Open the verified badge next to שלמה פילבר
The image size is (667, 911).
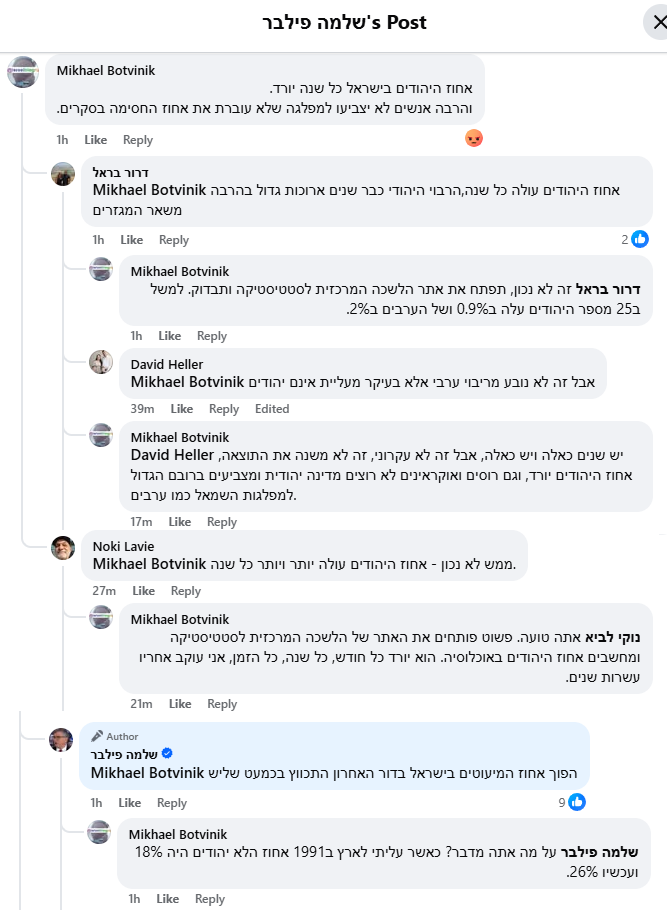[167, 753]
